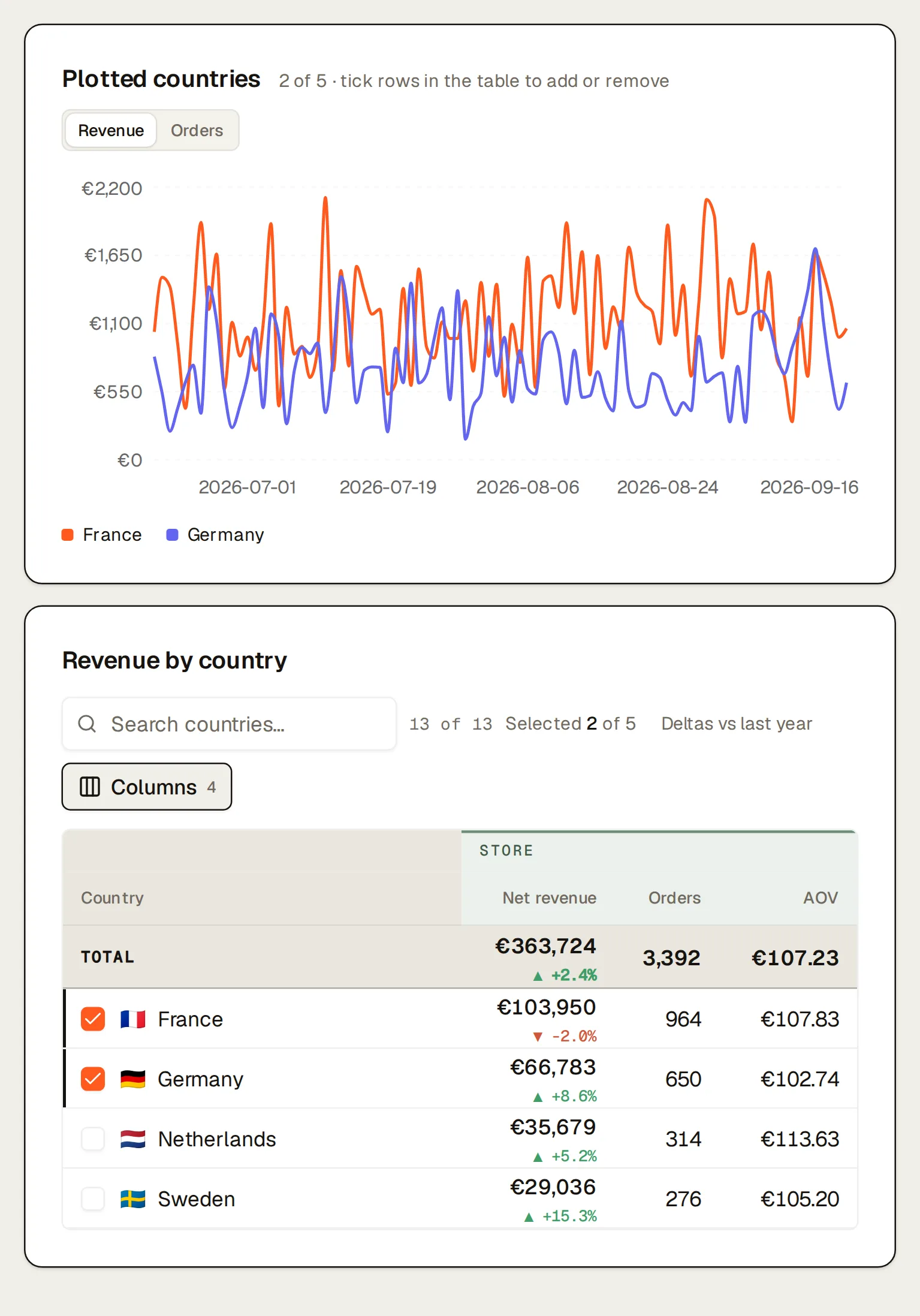Click the Germany orders value 650
This screenshot has width=920, height=1316.
click(x=683, y=1079)
